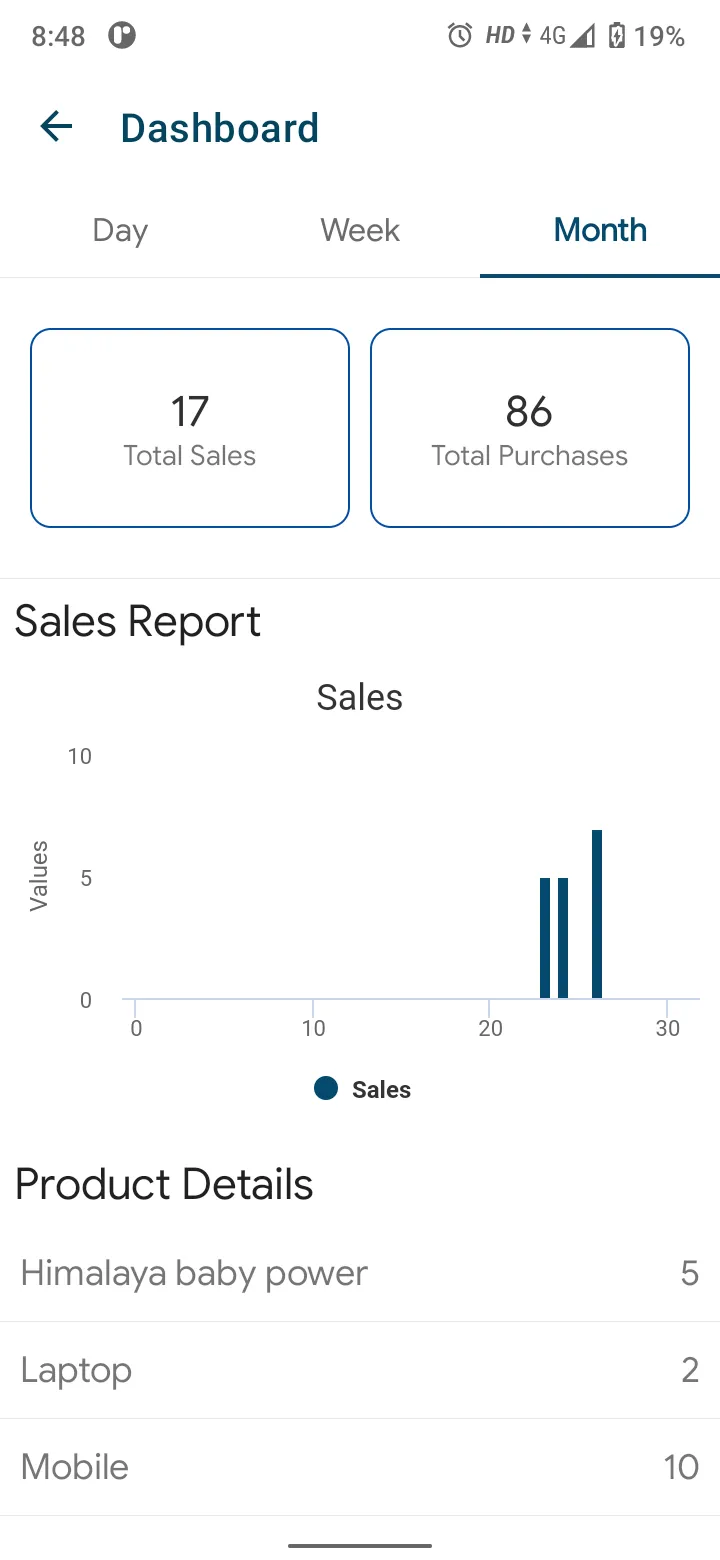Tap the circular app notification icon
720x1560 pixels.
coord(122,36)
